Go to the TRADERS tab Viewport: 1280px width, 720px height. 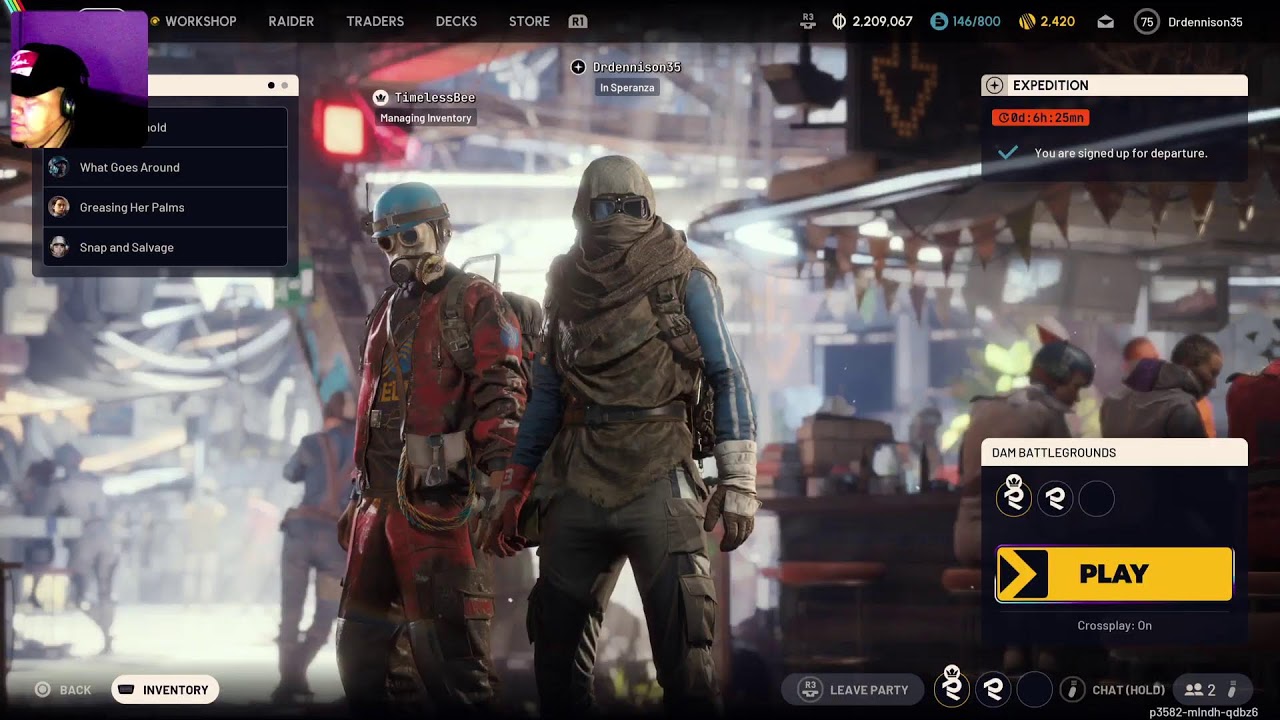375,21
